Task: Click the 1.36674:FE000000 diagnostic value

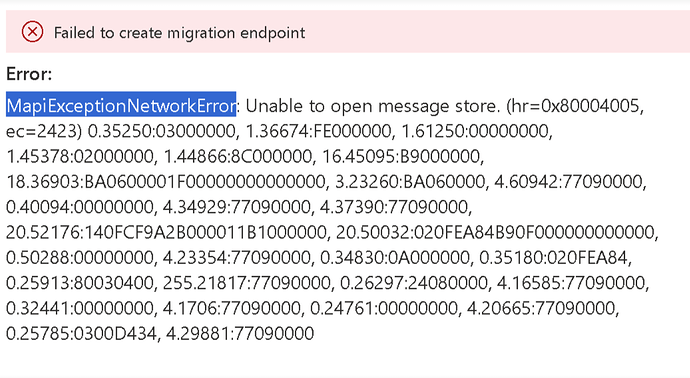Action: 319,131
